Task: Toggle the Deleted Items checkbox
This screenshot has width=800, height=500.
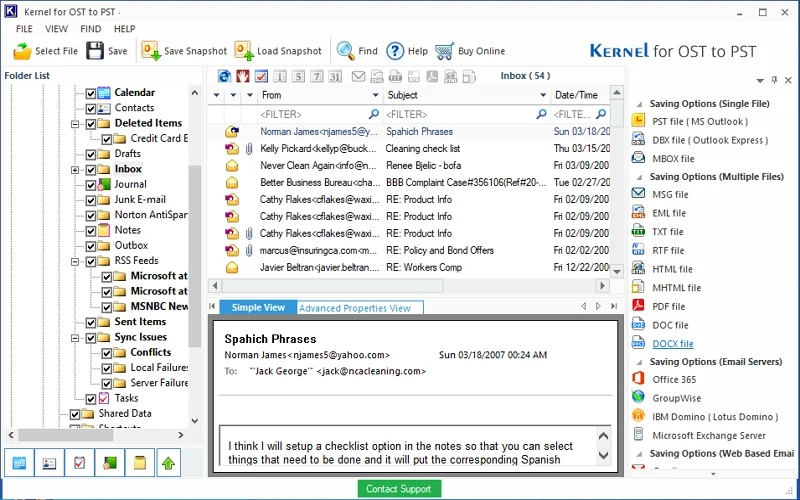Action: click(91, 123)
